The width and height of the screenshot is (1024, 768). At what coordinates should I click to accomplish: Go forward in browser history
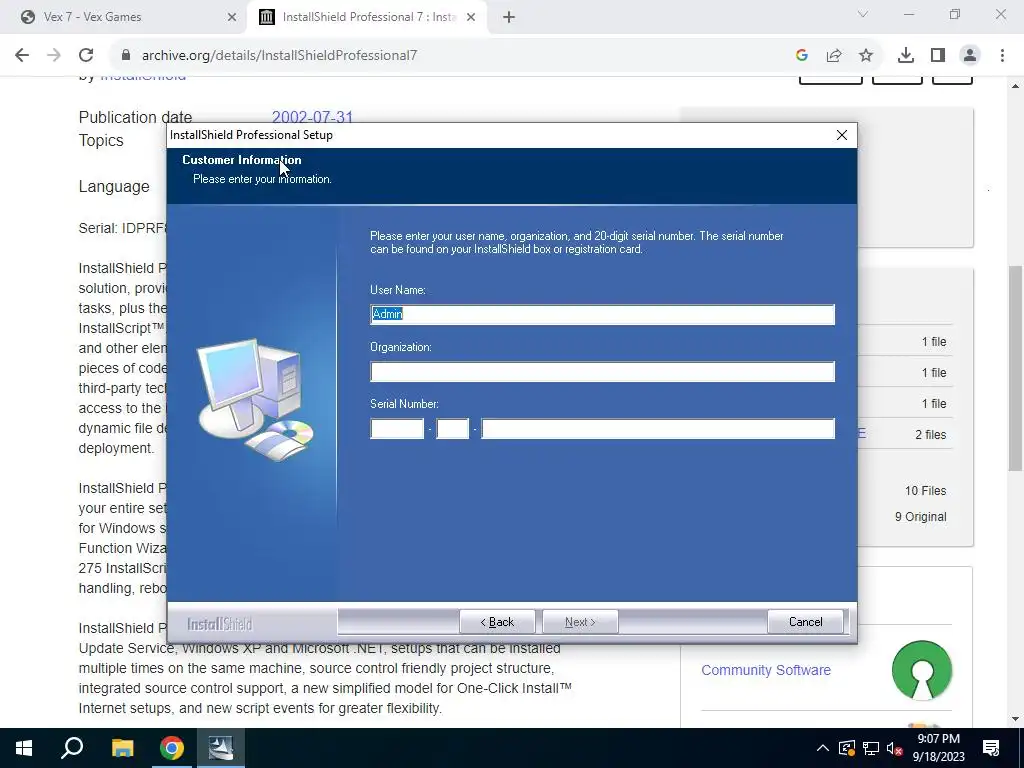(x=54, y=56)
